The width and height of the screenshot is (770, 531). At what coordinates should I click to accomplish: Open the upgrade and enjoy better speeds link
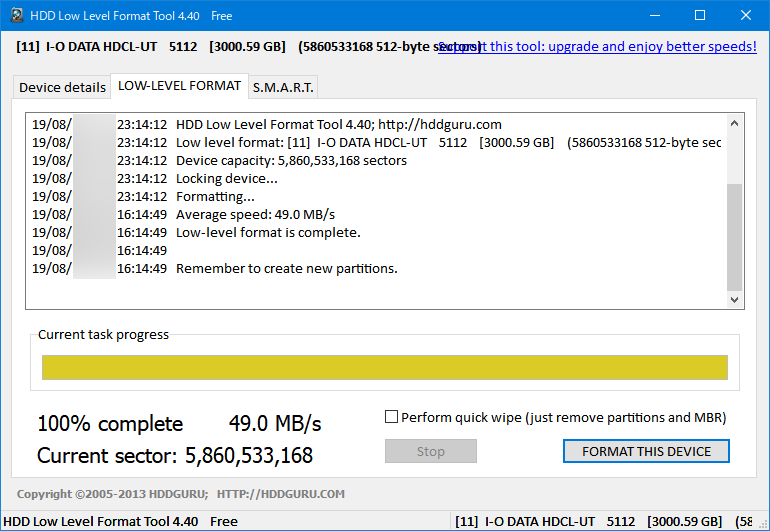597,47
